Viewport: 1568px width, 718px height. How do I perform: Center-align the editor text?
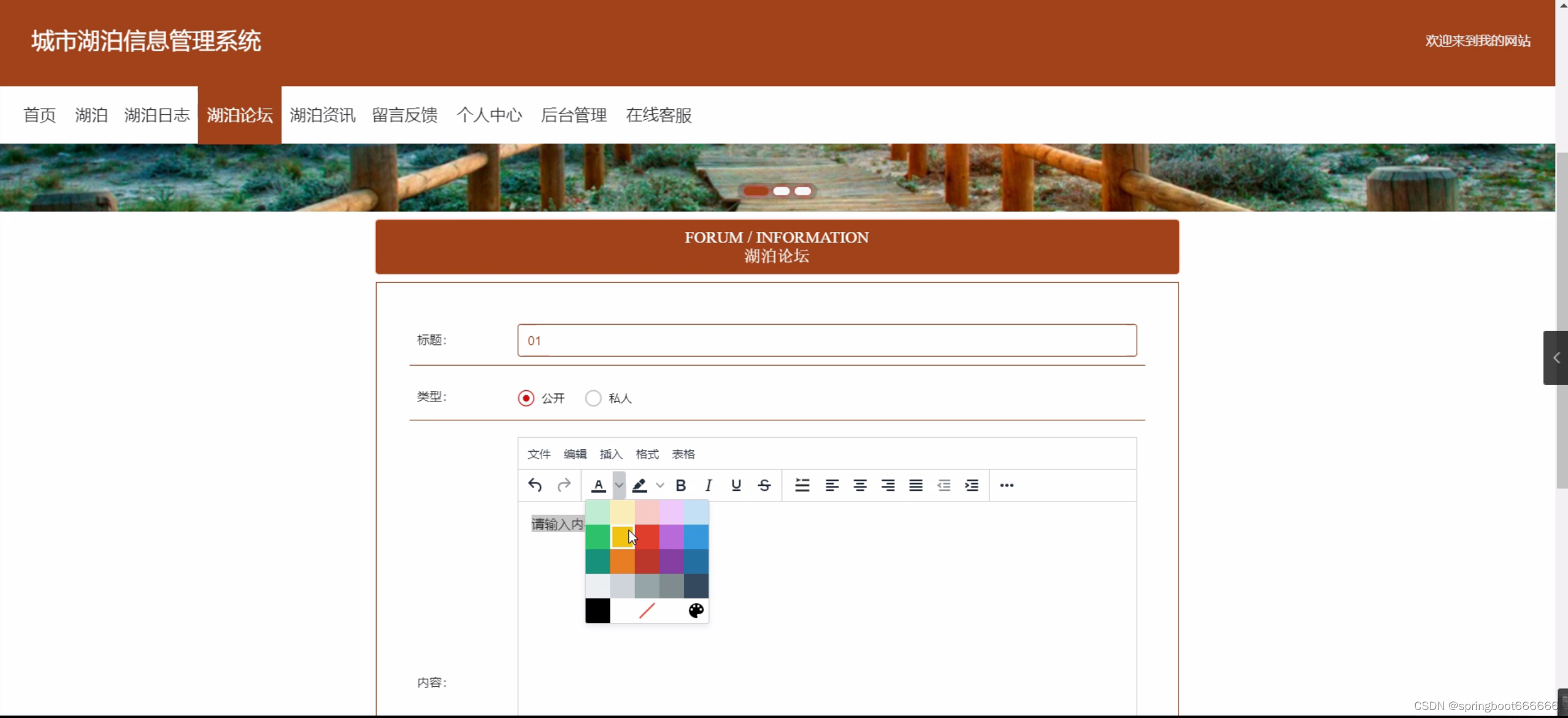coord(859,485)
